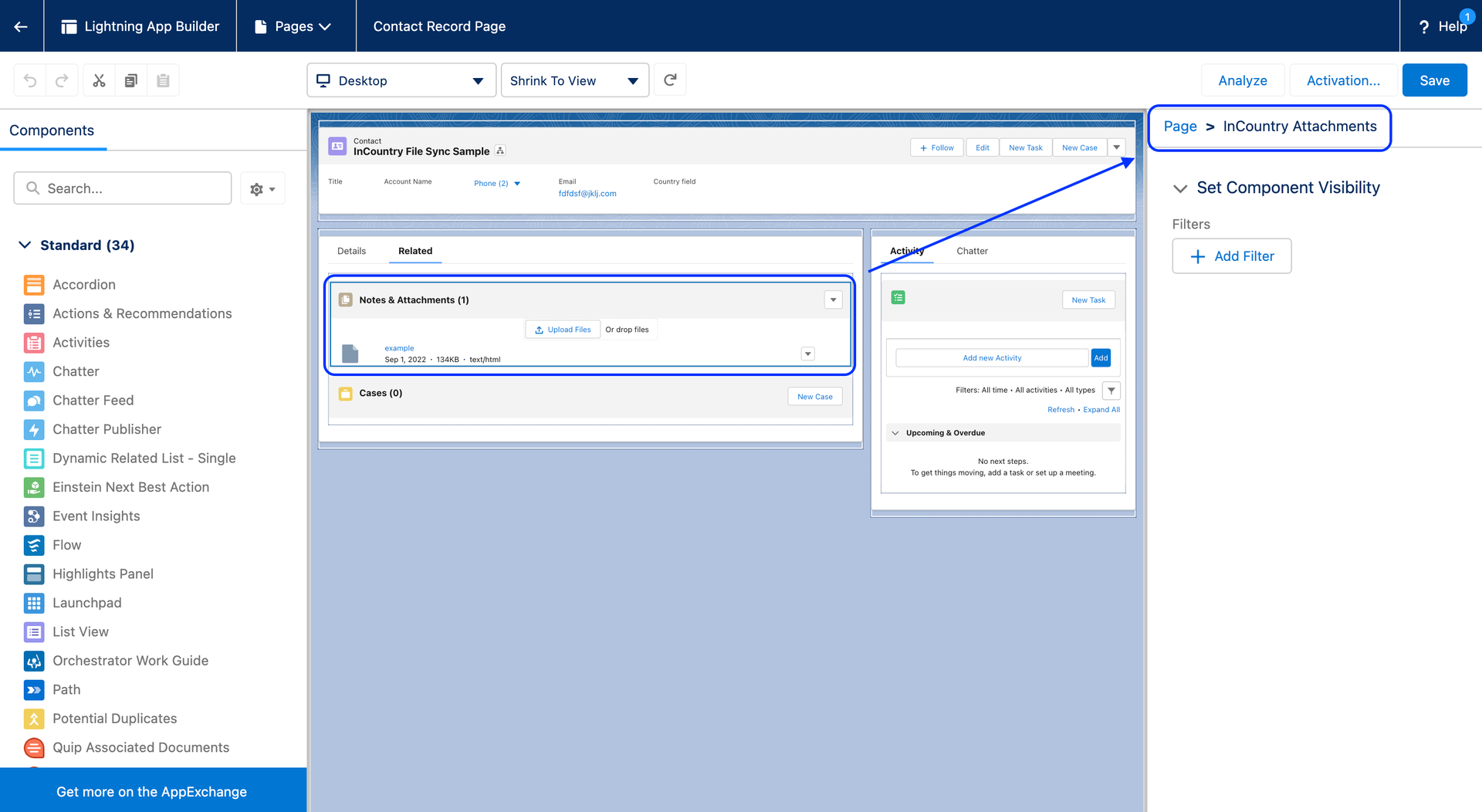Image resolution: width=1482 pixels, height=812 pixels.
Task: Pick Einstein Next Best Action component
Action: pos(117,487)
